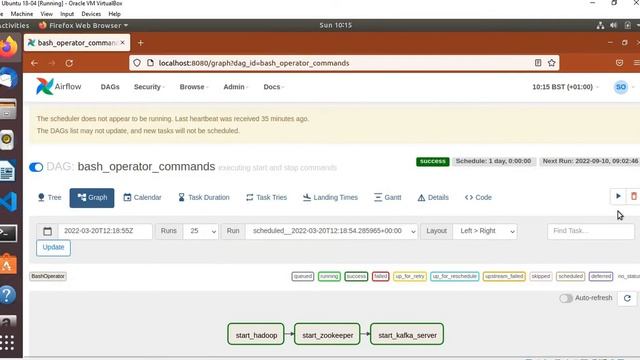The height and width of the screenshot is (360, 640).
Task: Open Thunderbird mail in the dock
Action: tap(8, 78)
